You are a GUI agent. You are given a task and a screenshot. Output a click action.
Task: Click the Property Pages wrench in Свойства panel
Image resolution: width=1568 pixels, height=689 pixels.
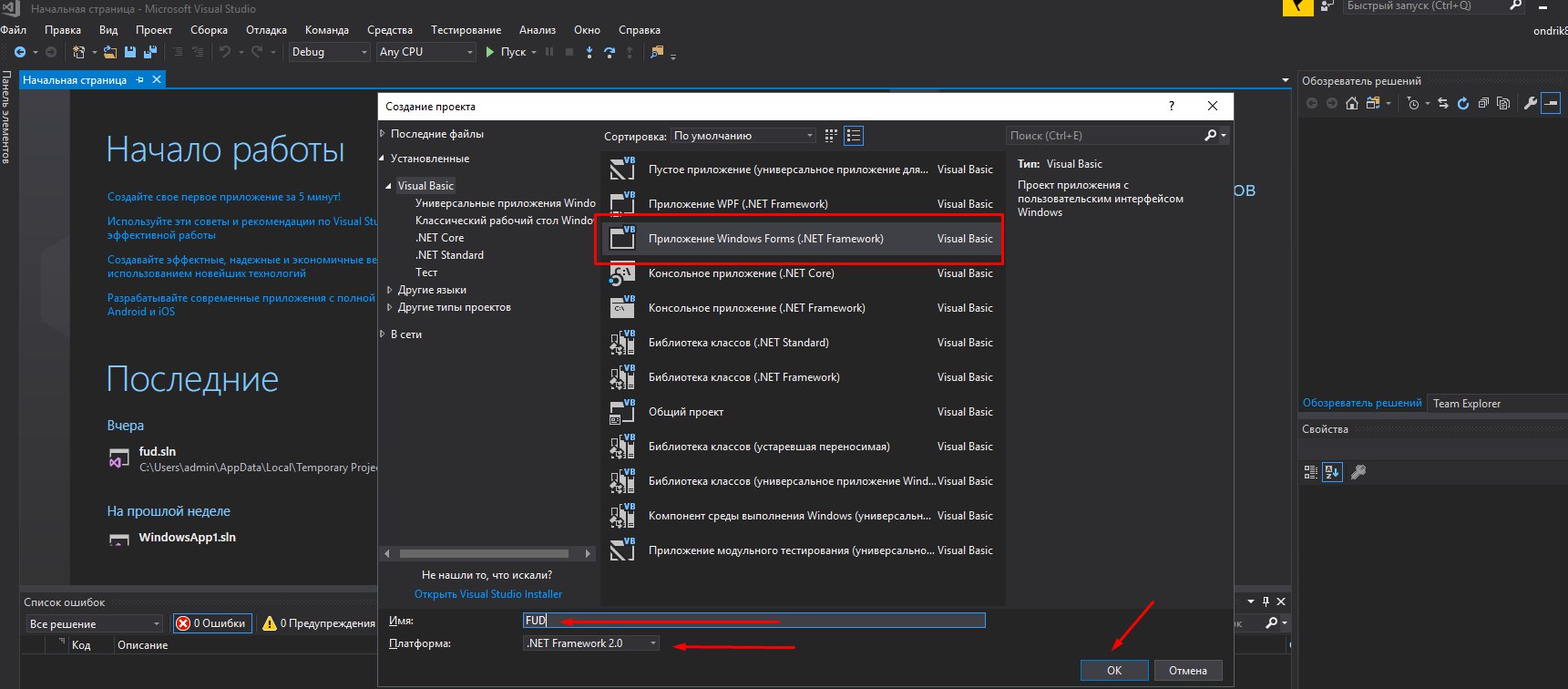1358,472
